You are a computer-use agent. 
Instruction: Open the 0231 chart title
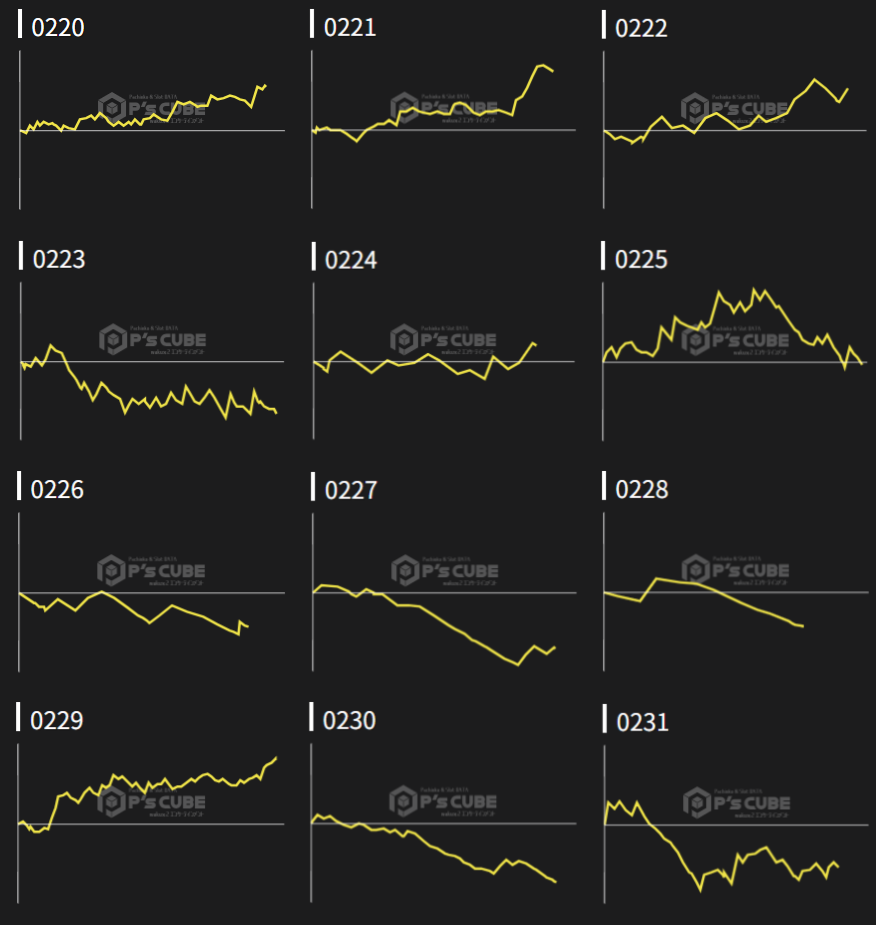point(642,721)
